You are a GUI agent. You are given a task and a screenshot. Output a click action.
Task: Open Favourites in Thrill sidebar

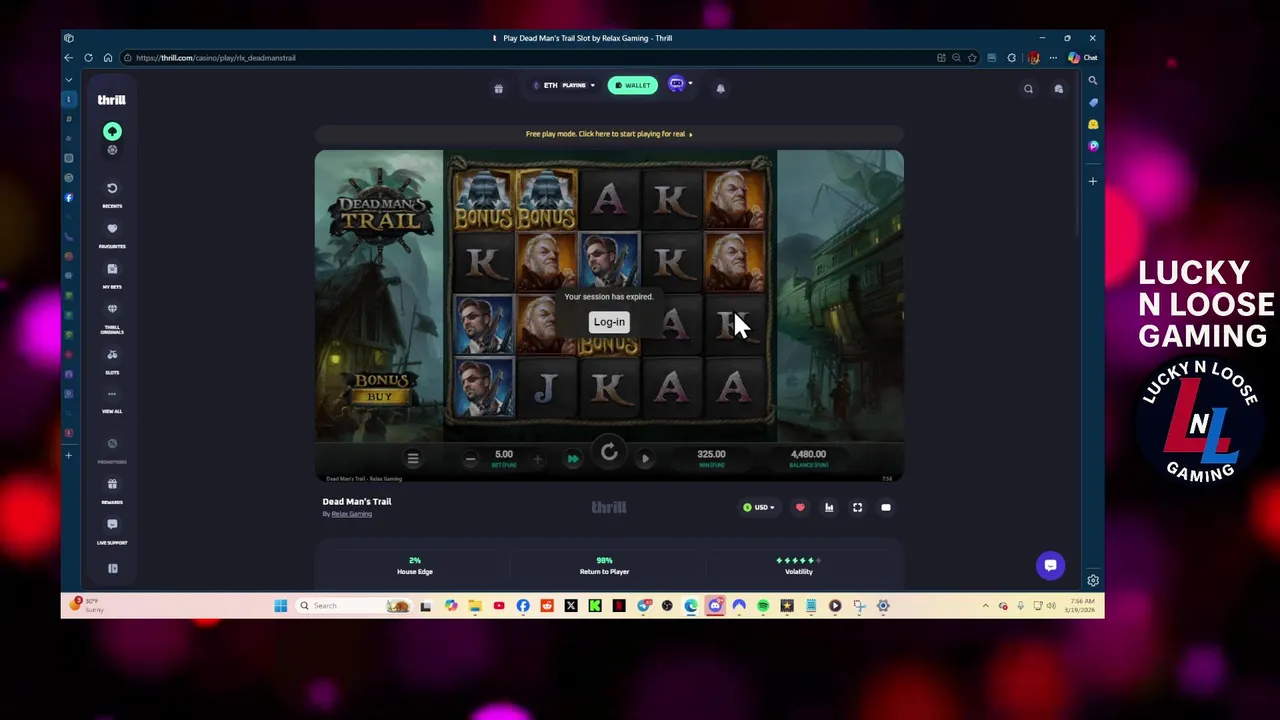[112, 233]
